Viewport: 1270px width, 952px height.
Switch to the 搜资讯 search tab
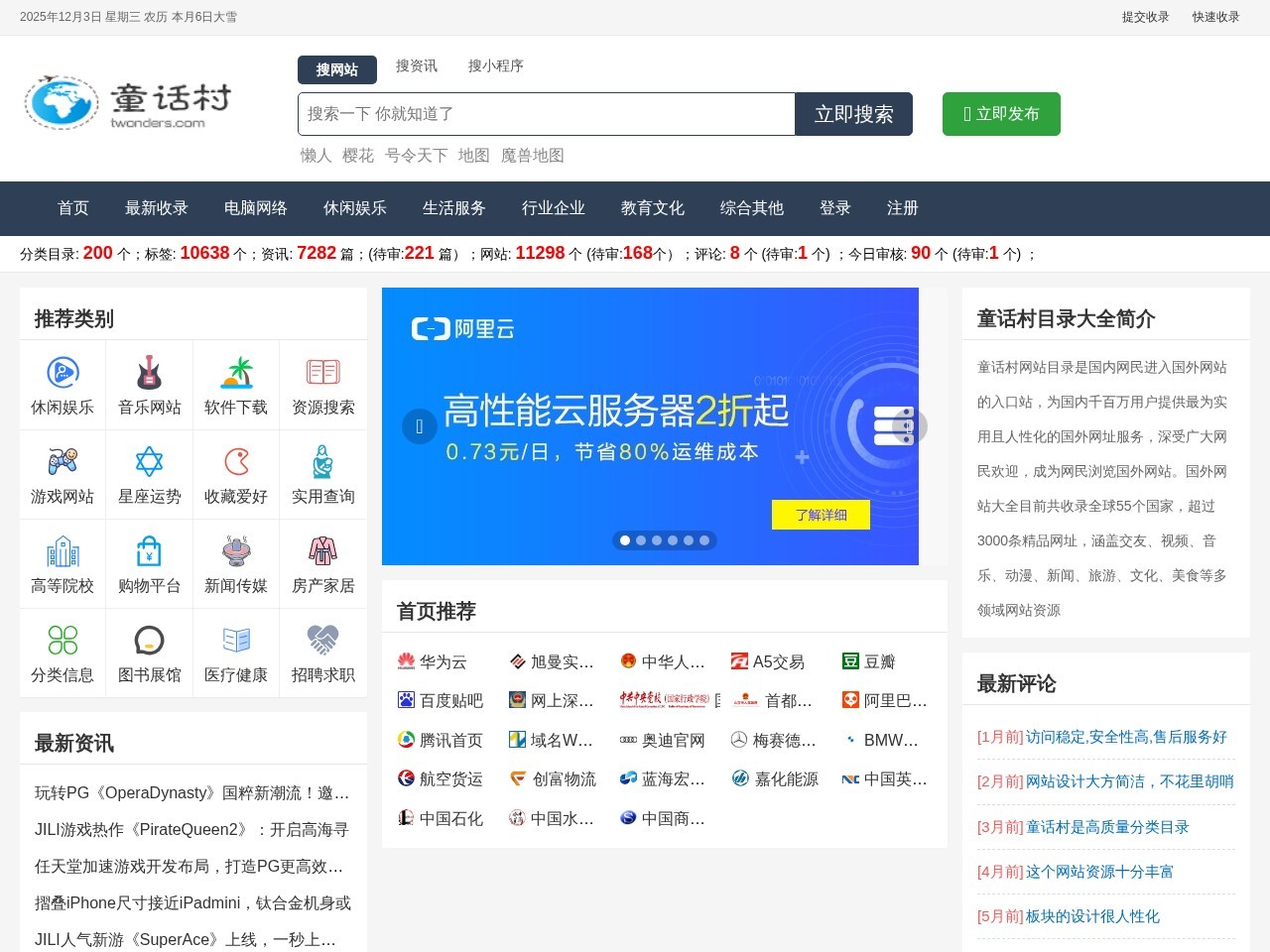[416, 65]
